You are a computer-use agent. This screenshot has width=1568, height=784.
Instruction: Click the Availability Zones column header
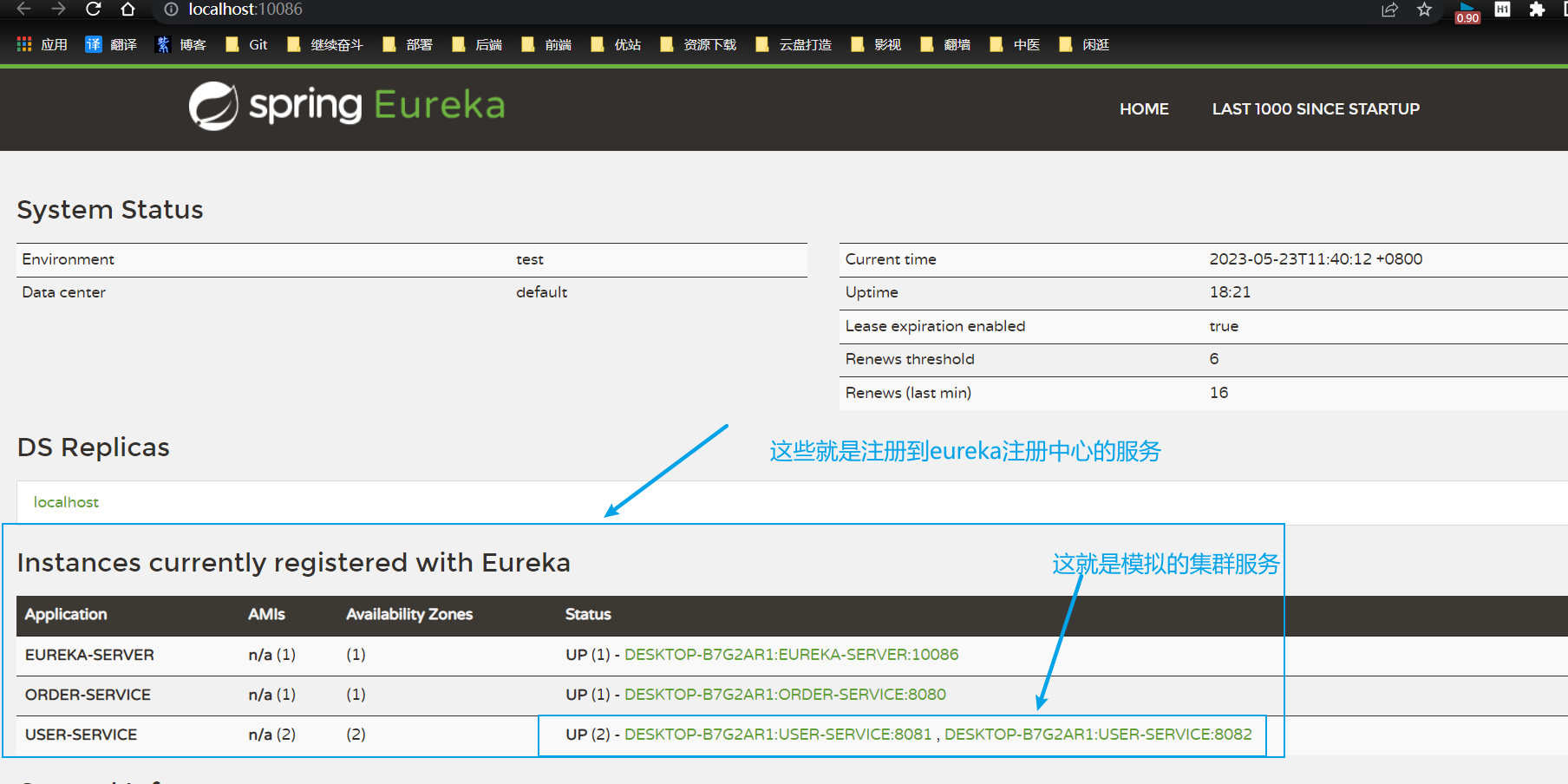[x=409, y=614]
